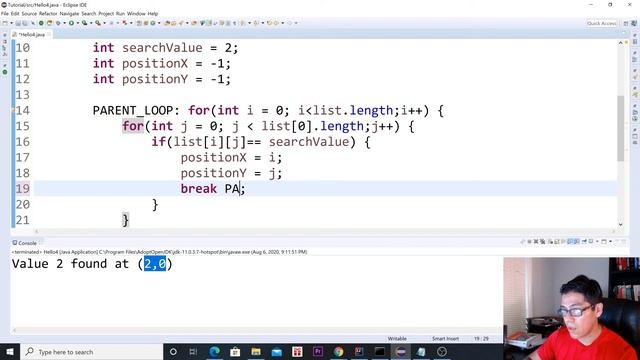Click the New file toolbar icon
This screenshot has width=640, height=360.
click(x=4, y=23)
